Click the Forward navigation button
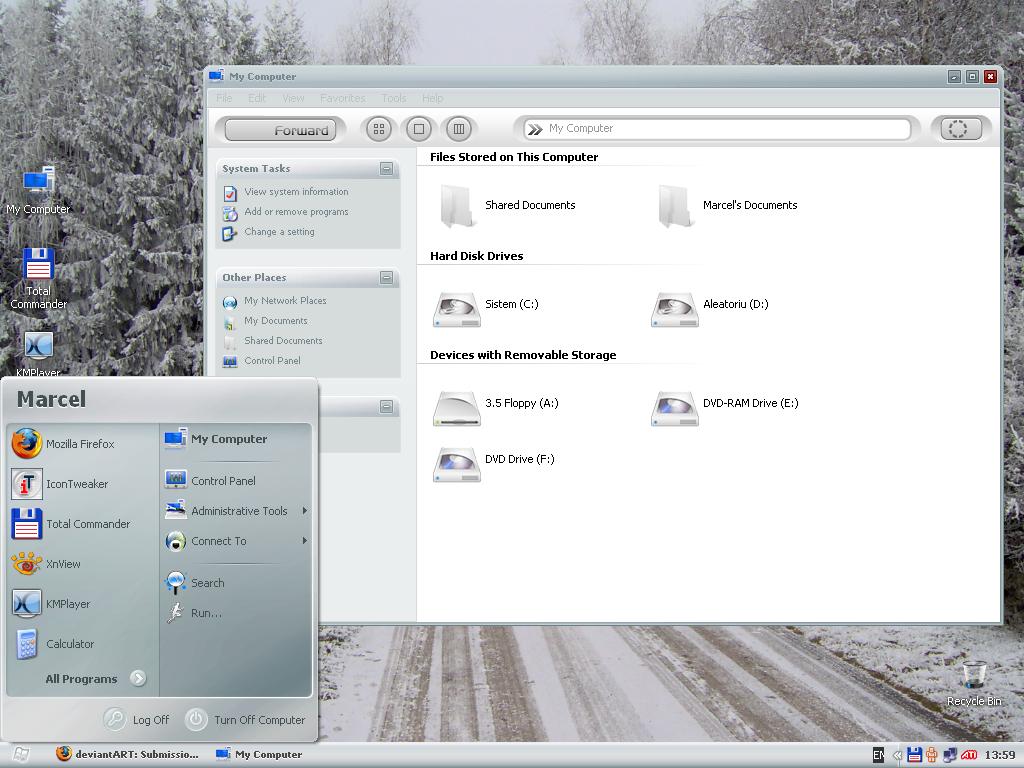Viewport: 1024px width, 768px height. (280, 129)
